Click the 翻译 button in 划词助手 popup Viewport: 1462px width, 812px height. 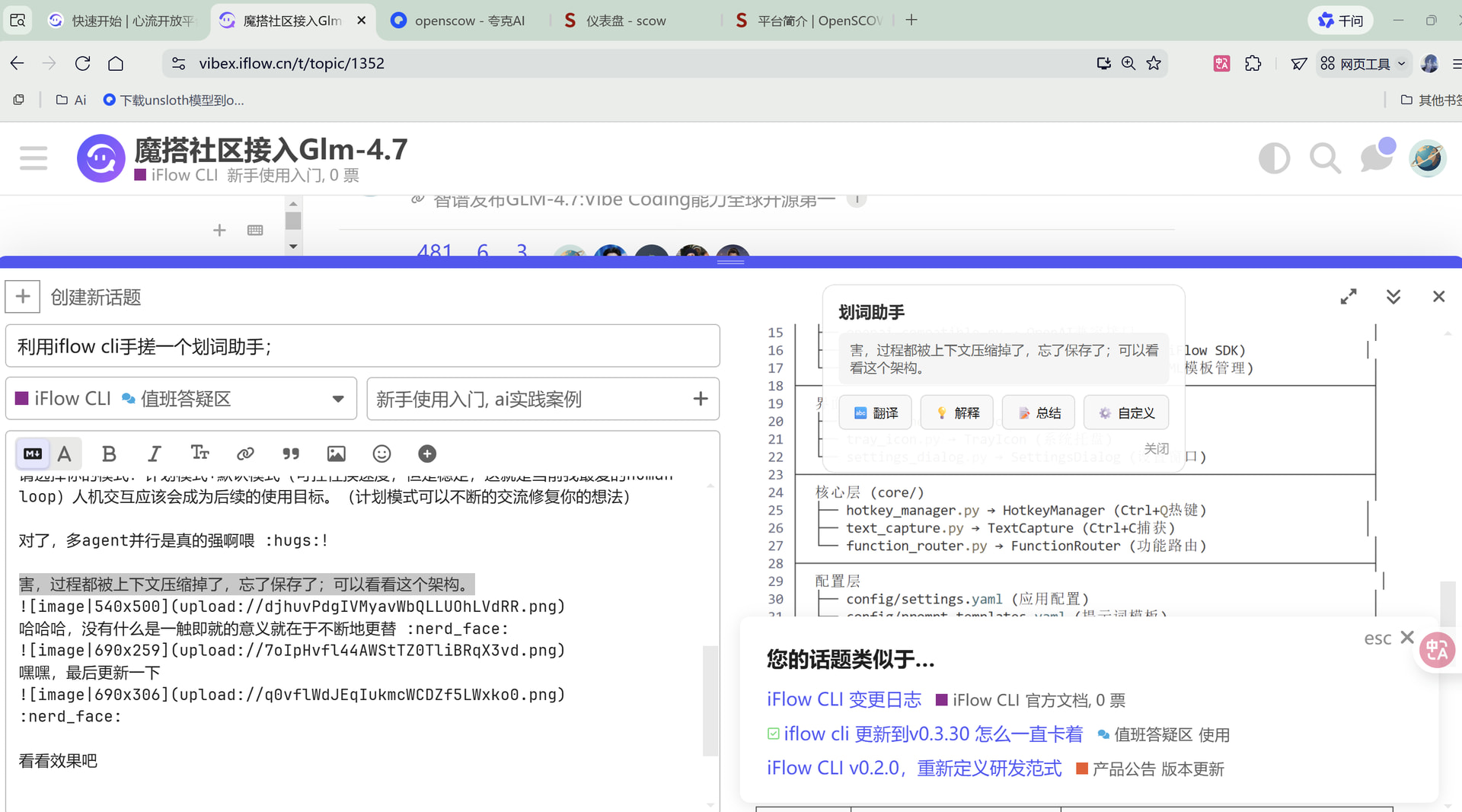pos(876,412)
